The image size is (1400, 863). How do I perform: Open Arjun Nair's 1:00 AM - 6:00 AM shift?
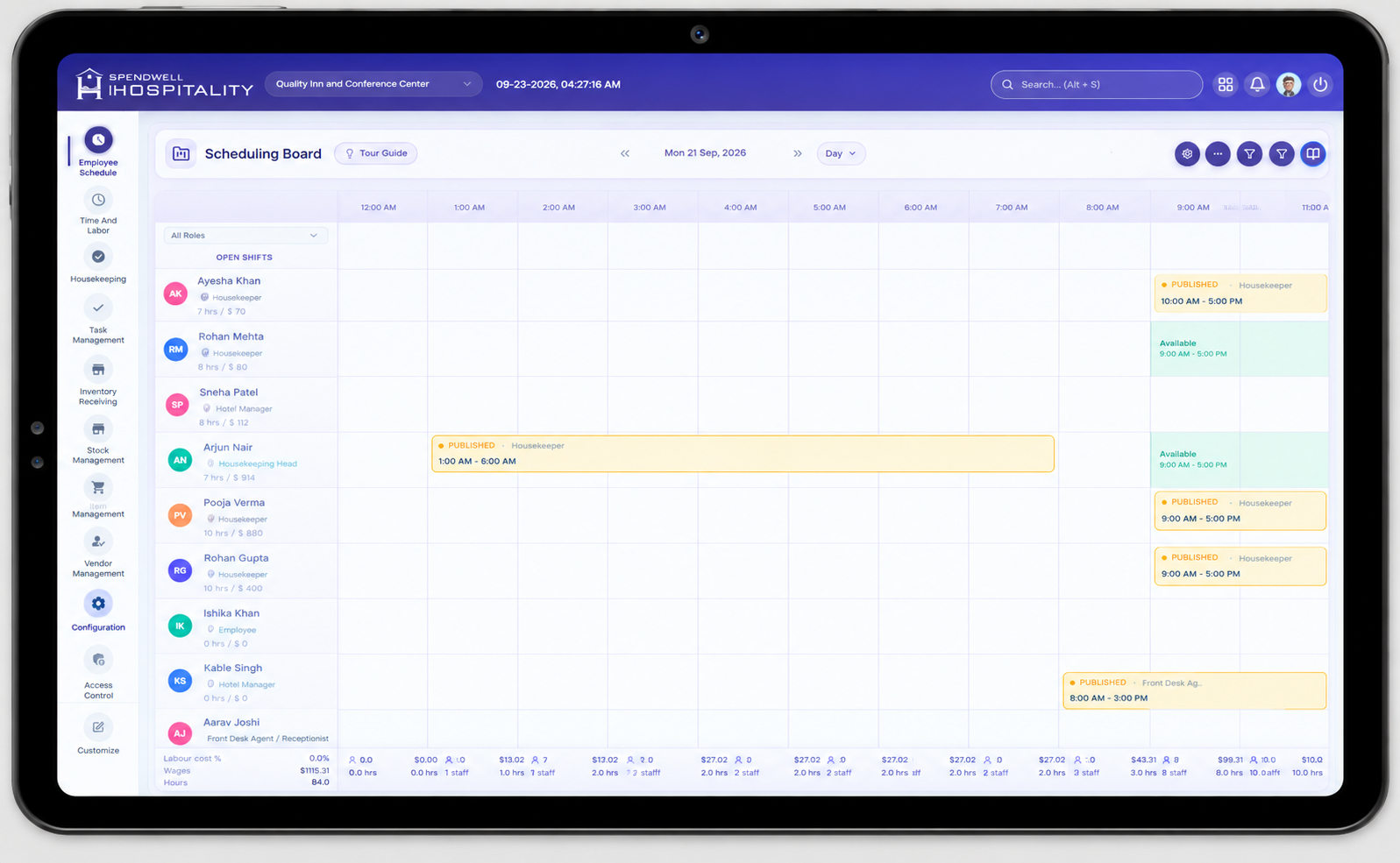pos(743,454)
